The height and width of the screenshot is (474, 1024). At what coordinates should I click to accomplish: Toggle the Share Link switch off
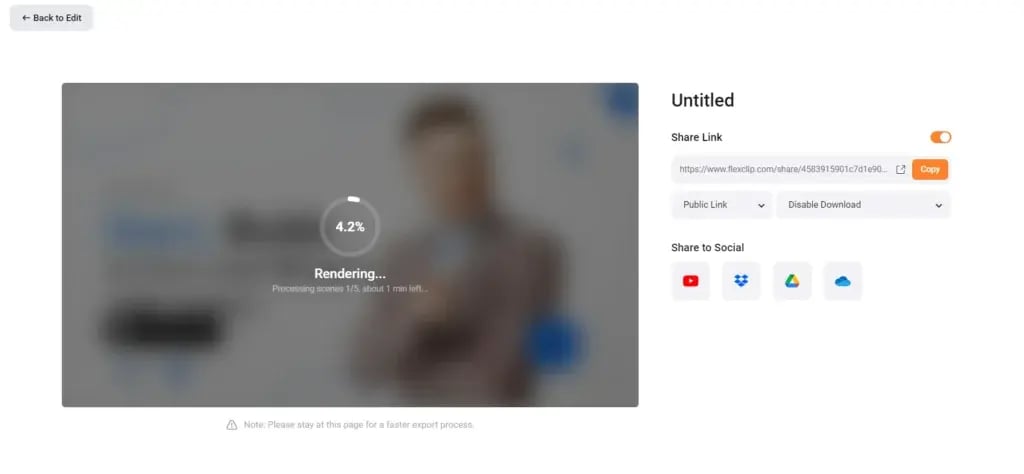[940, 137]
